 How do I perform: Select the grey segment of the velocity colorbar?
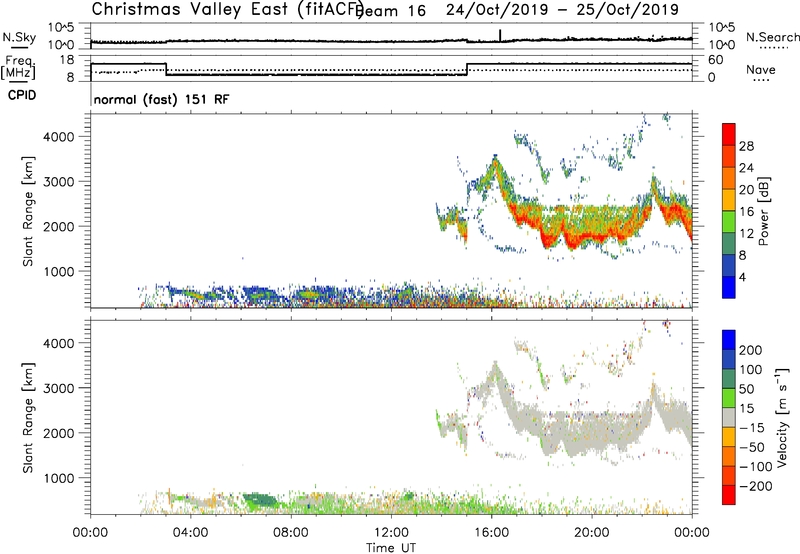pyautogui.click(x=729, y=417)
